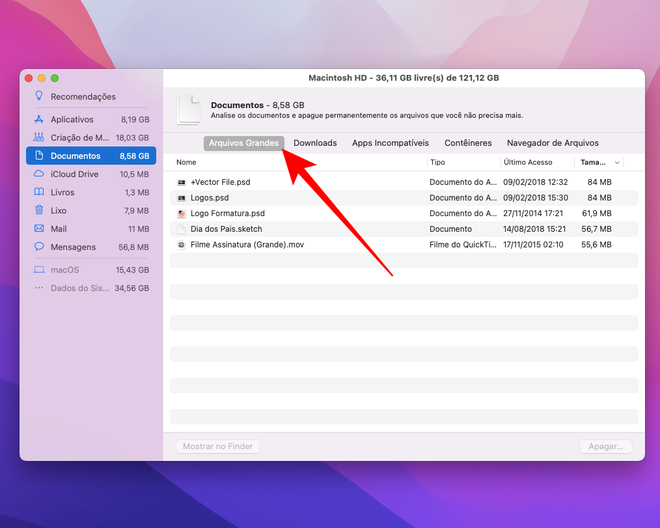The image size is (660, 528).
Task: Click the 55,6 MB size value
Action: [x=596, y=245]
